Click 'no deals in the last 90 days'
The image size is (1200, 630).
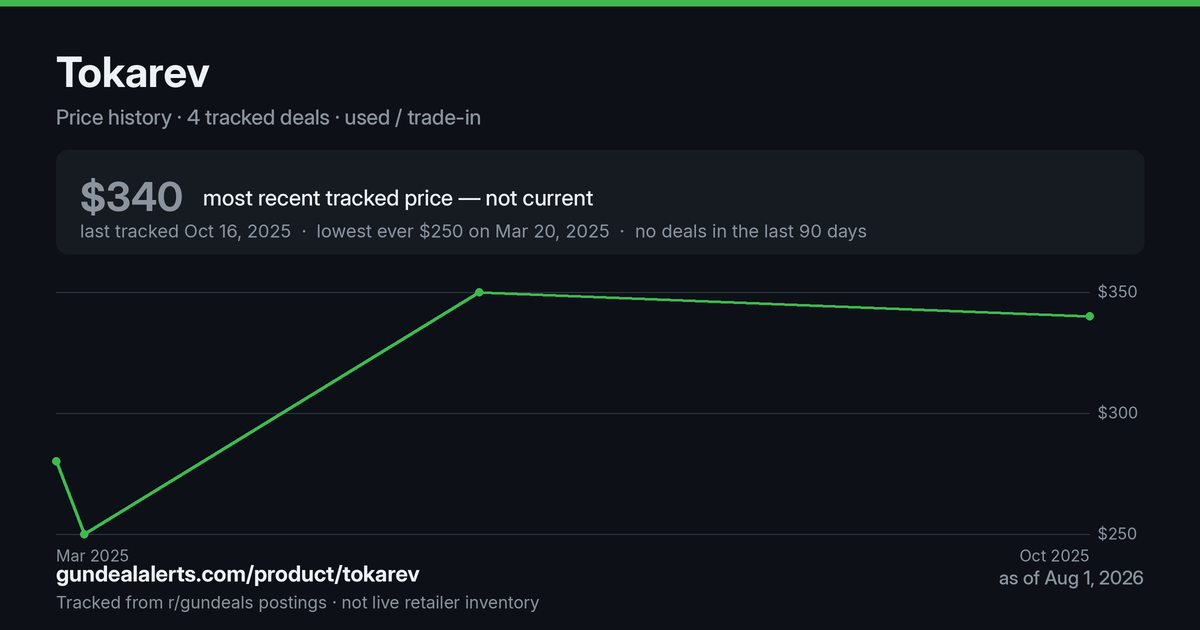coord(751,231)
